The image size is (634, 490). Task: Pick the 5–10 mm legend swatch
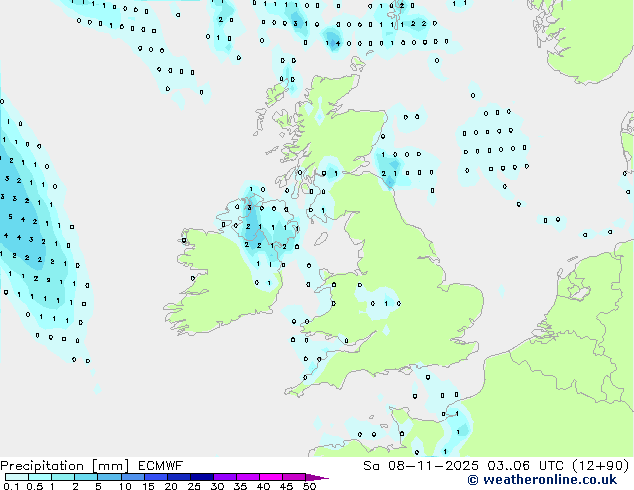point(109,477)
